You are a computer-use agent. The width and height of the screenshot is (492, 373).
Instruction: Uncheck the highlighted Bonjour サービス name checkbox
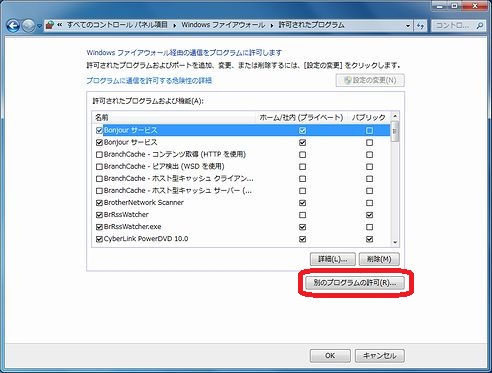click(99, 130)
